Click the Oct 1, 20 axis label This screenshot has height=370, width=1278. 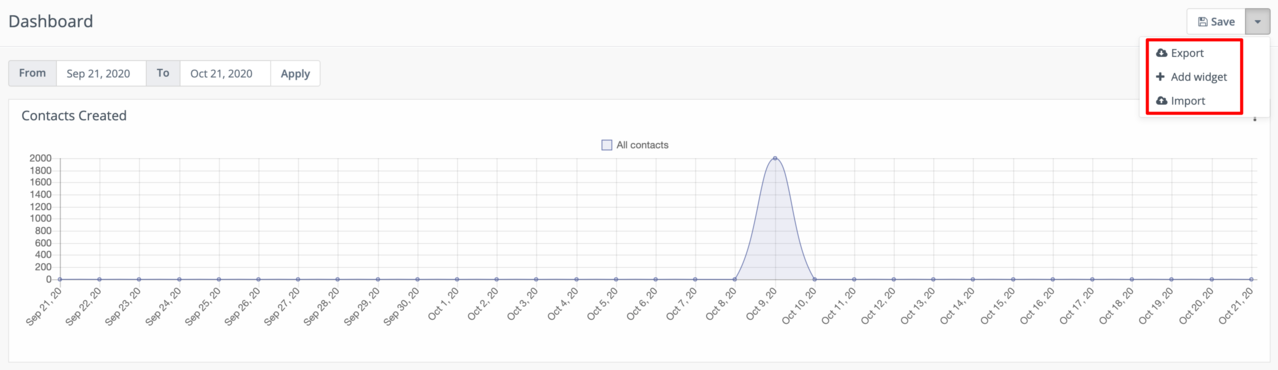pyautogui.click(x=442, y=304)
